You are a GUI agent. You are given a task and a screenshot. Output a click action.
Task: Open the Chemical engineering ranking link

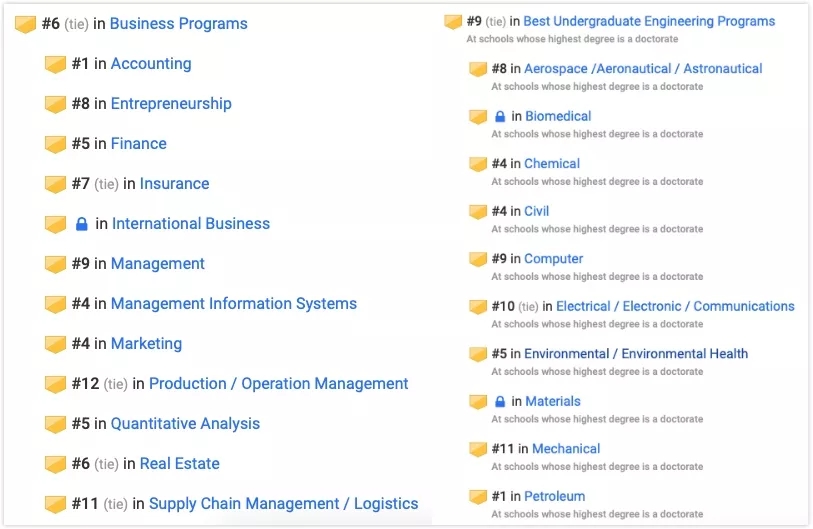click(x=552, y=164)
